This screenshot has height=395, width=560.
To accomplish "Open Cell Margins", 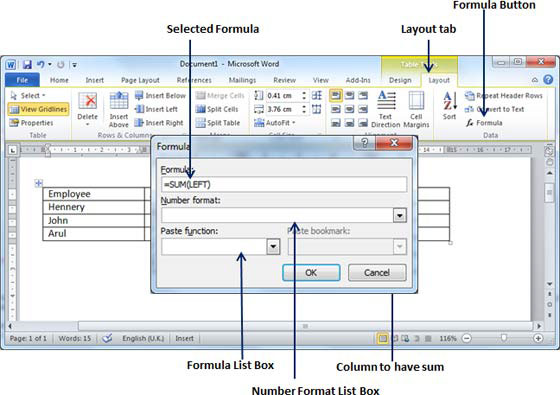I will [x=416, y=109].
